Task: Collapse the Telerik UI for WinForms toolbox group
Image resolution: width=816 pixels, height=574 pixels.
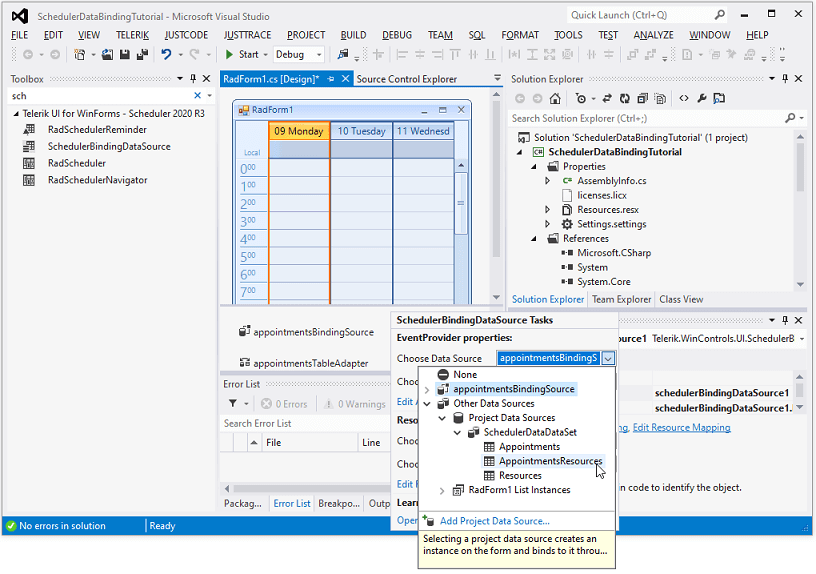Action: [x=16, y=113]
